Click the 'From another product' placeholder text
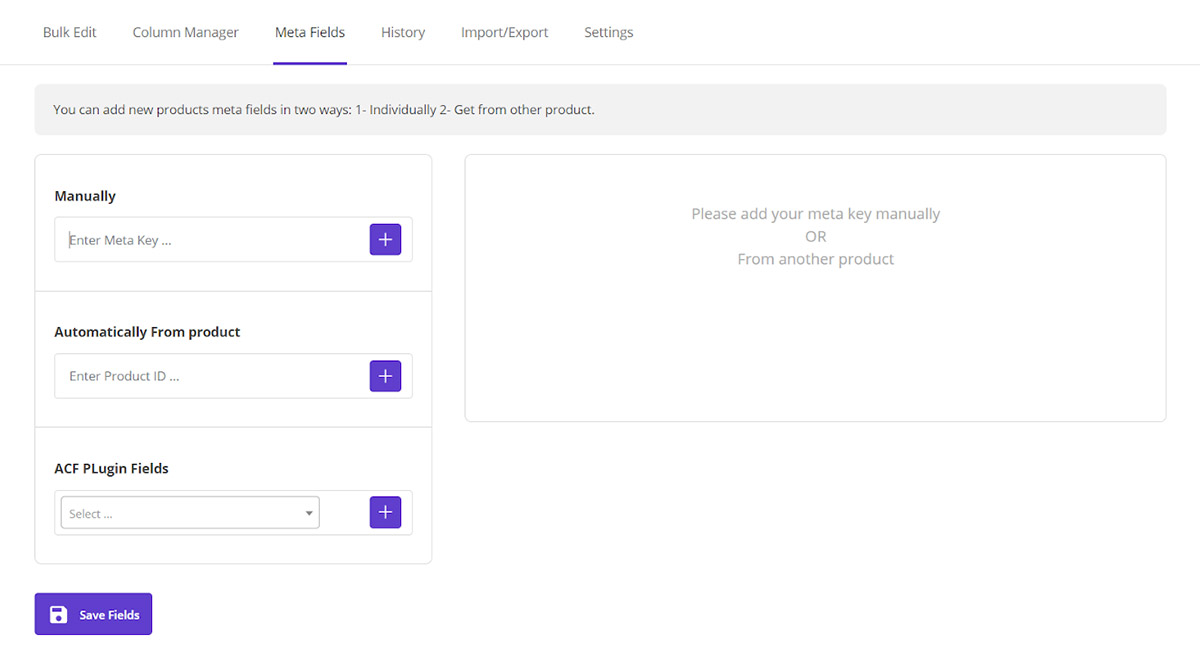The height and width of the screenshot is (664, 1200). (816, 259)
